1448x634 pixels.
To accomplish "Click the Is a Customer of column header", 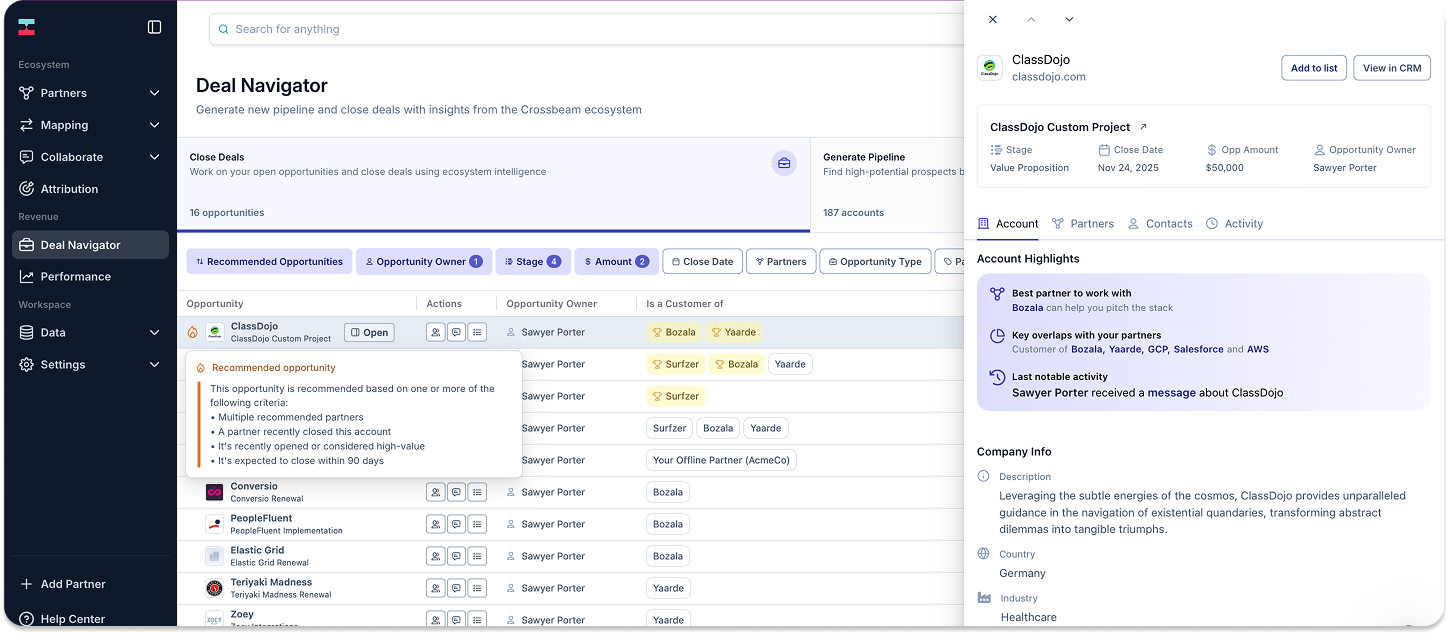I will 685,303.
